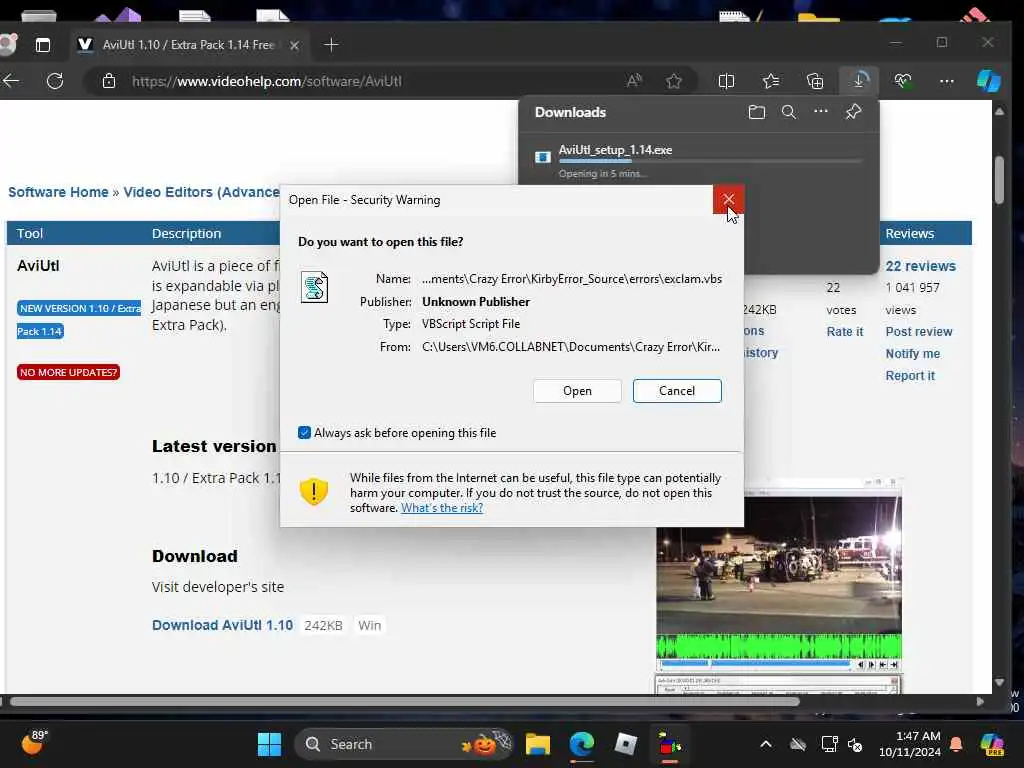Click the VBScript file icon in dialog
This screenshot has height=768, width=1024.
pyautogui.click(x=314, y=287)
